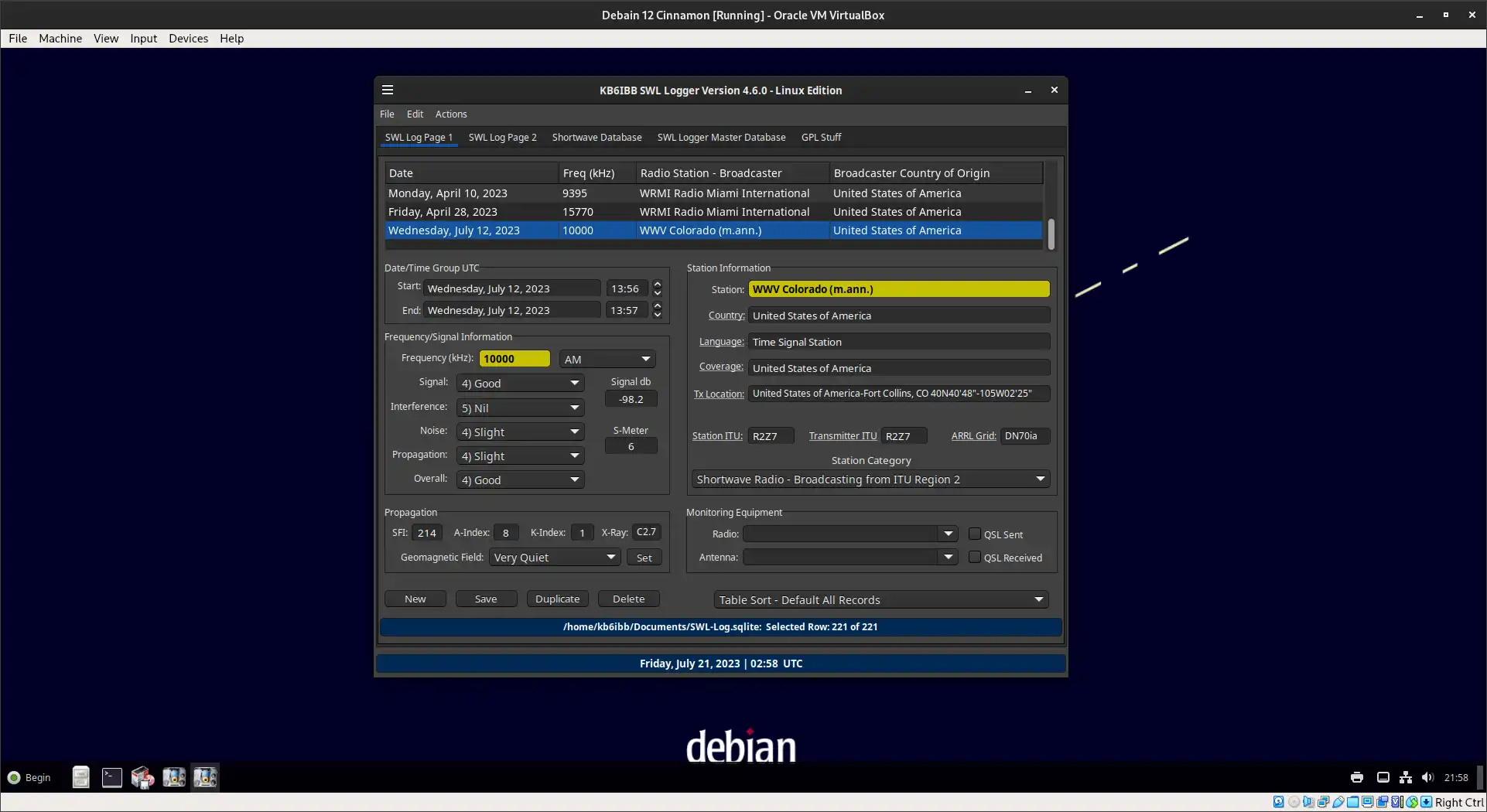Open the software manager taskbar icon
Image resolution: width=1487 pixels, height=812 pixels.
coord(142,777)
